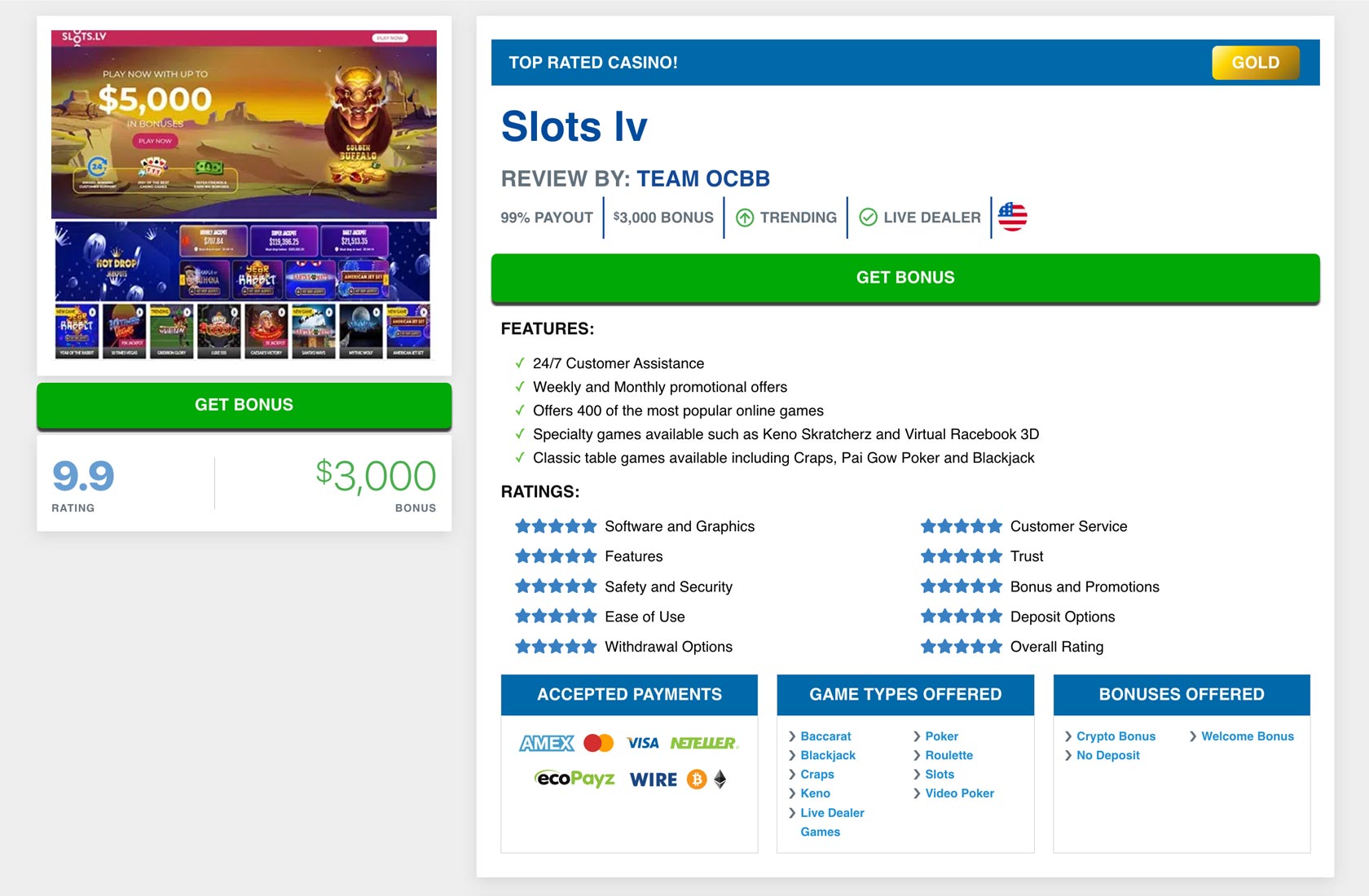Open the Slots game type link
1369x896 pixels.
[940, 775]
